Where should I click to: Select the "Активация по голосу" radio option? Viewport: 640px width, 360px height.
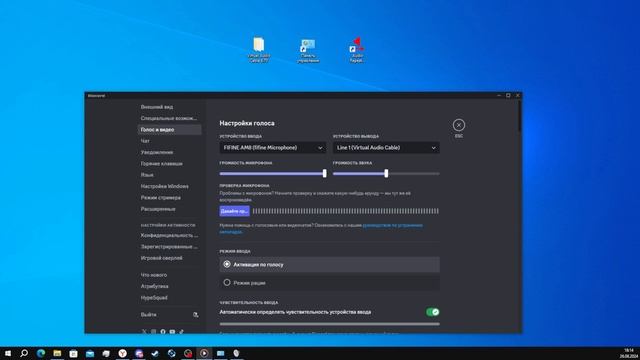pyautogui.click(x=329, y=264)
